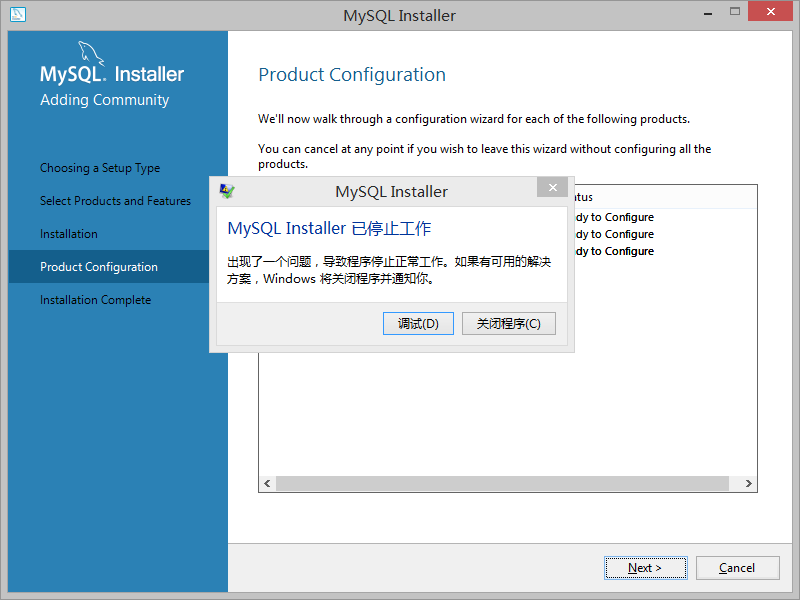Click the 'Product Configuration' page heading
Viewport: 800px width, 600px height.
click(352, 75)
